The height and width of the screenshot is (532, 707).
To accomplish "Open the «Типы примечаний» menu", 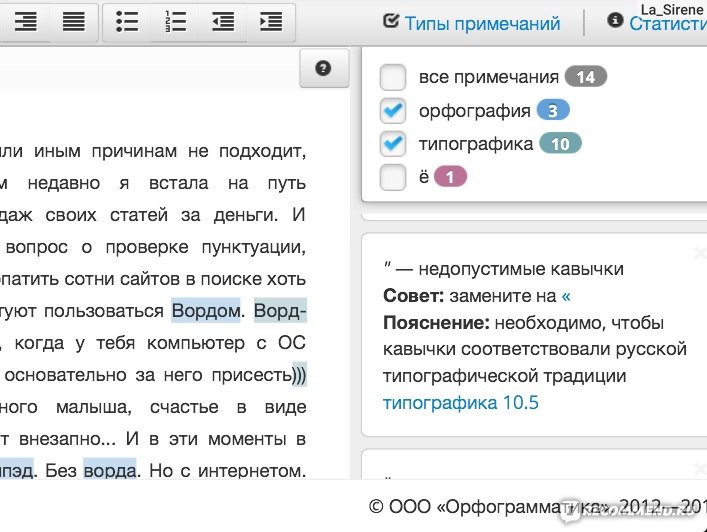I will [x=472, y=23].
